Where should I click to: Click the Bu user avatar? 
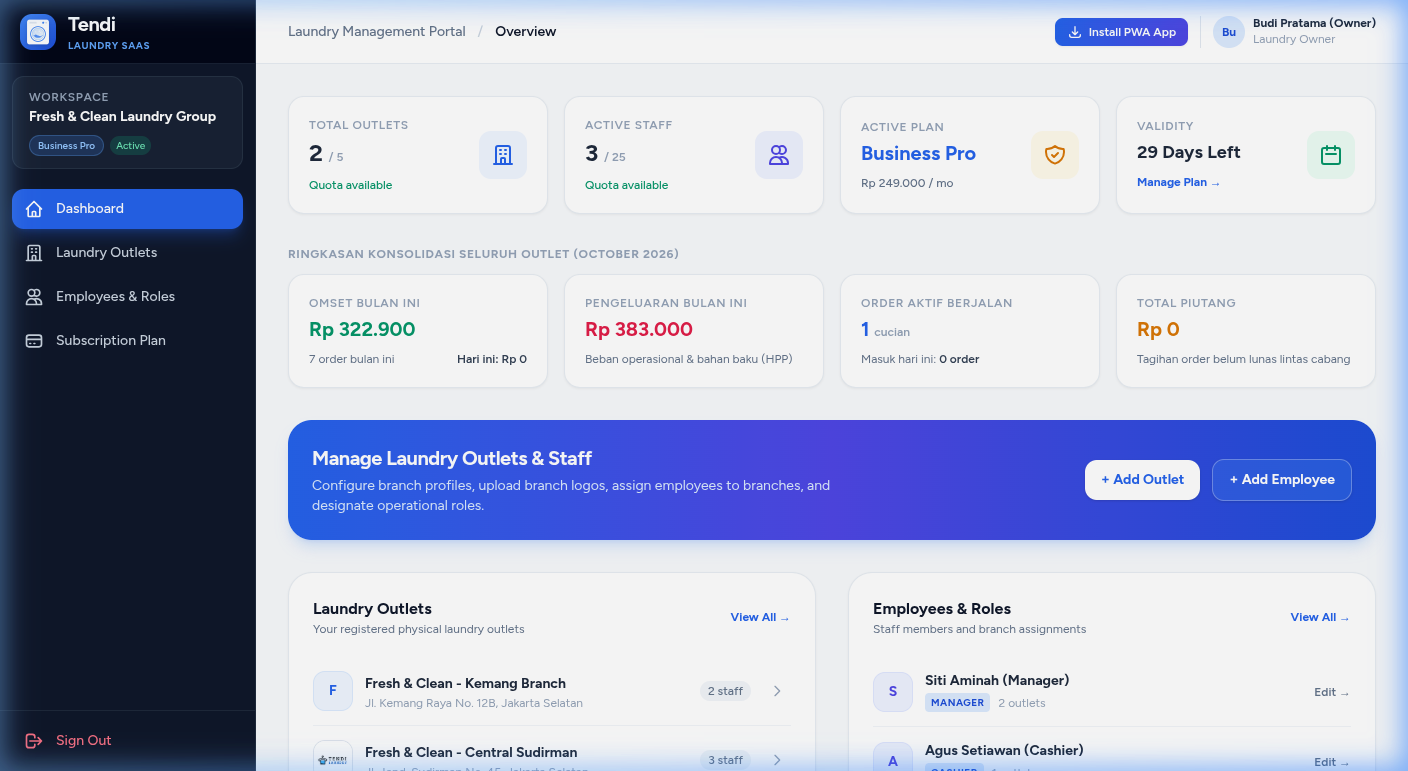(x=1229, y=32)
